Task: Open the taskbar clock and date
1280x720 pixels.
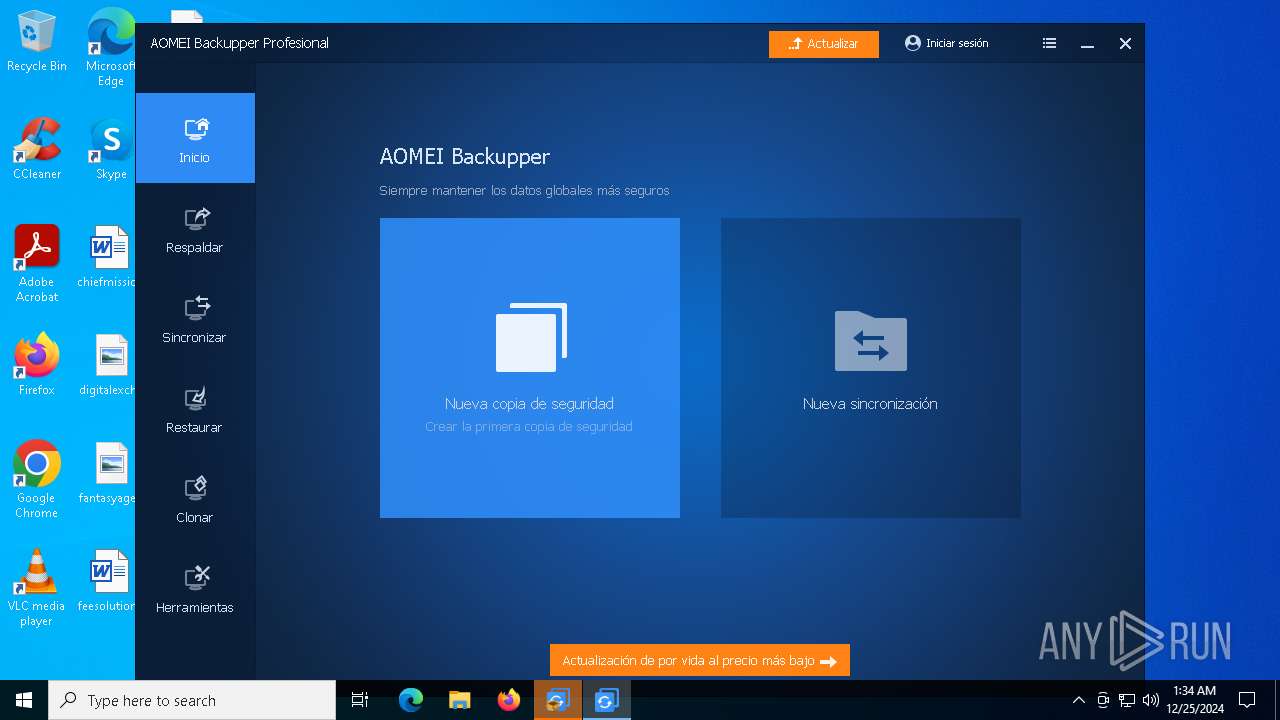Action: [x=1195, y=700]
